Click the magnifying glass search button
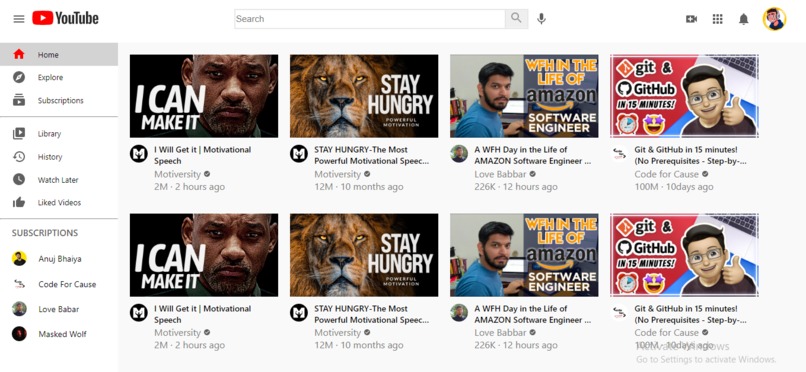The image size is (806, 372). (x=516, y=19)
